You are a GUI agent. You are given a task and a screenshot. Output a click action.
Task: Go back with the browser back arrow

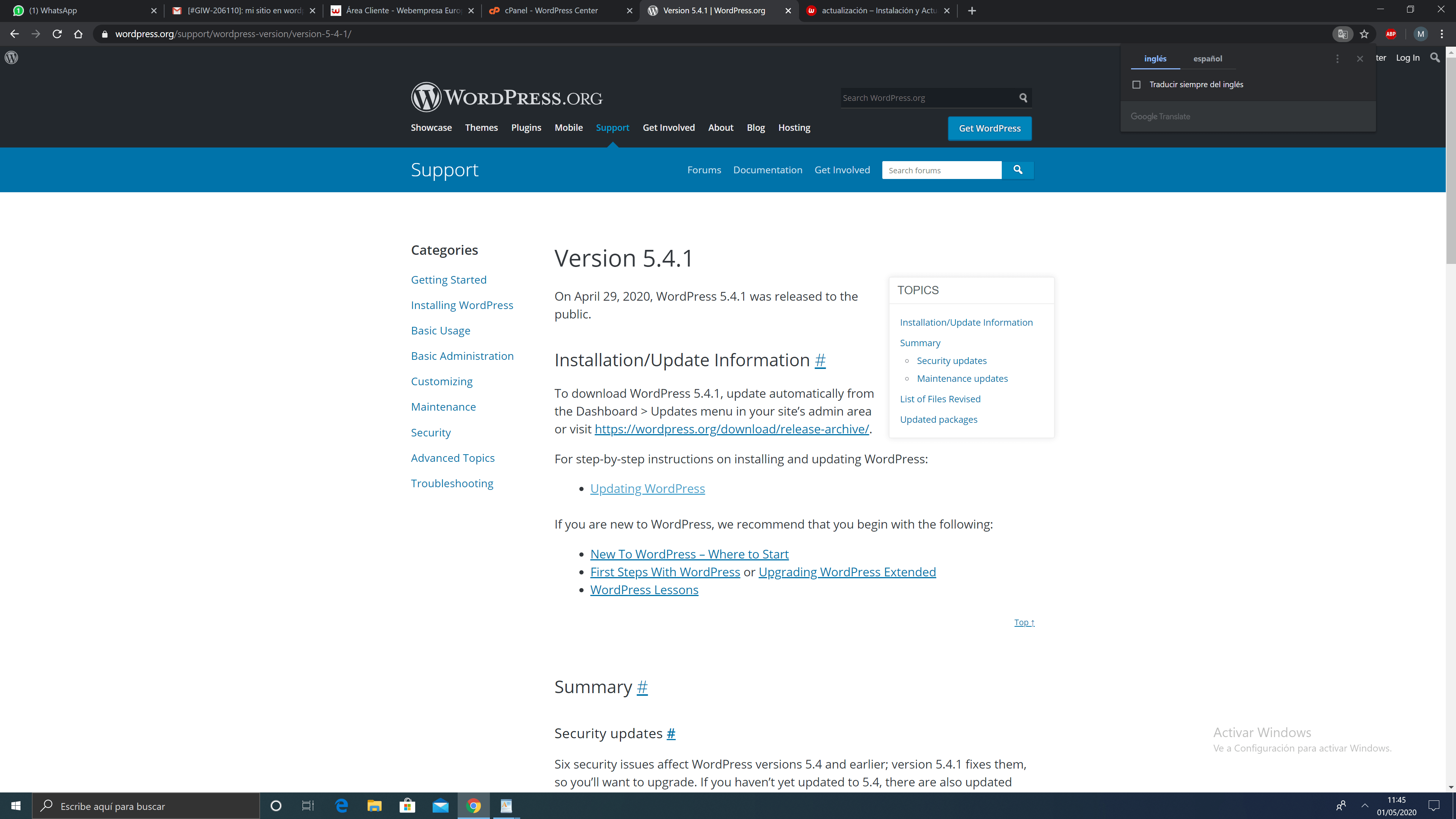15,34
